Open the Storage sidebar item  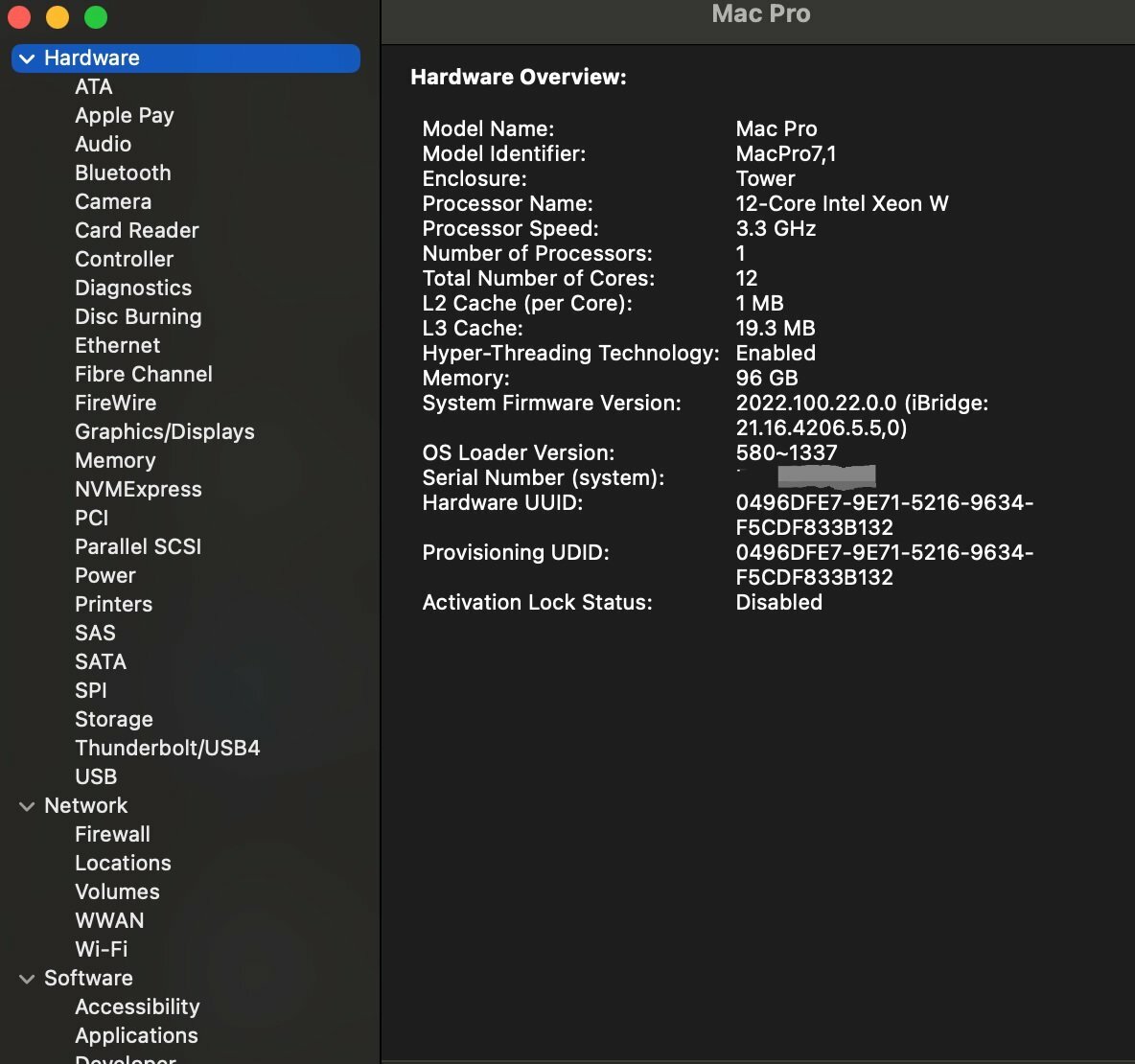pos(114,720)
